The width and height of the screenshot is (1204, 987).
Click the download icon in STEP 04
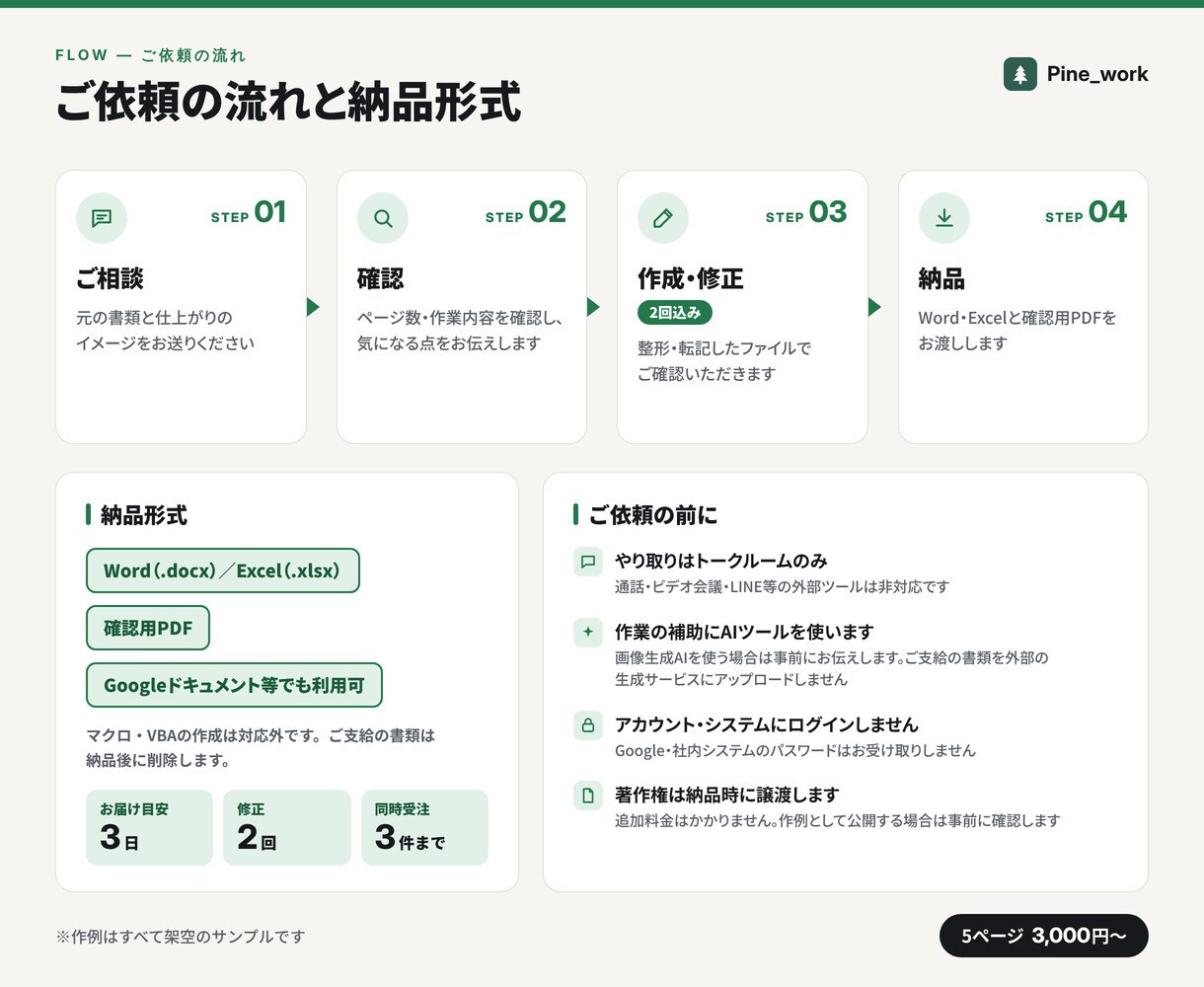(x=944, y=218)
